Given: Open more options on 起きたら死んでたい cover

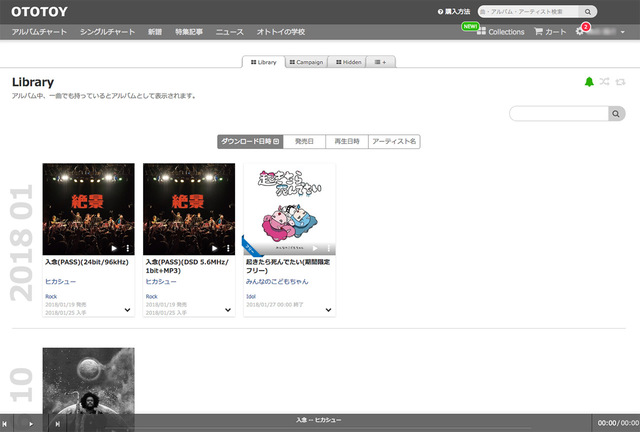Looking at the screenshot, I should 329,248.
